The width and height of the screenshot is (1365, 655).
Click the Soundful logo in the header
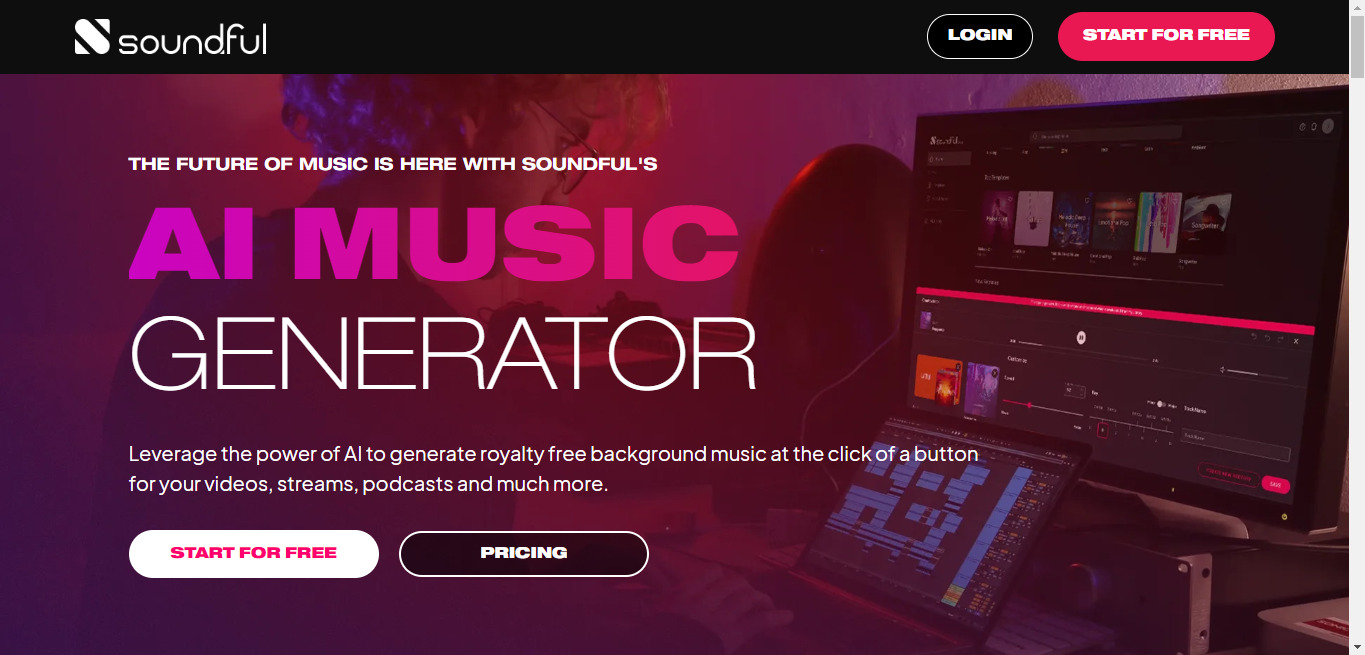[170, 37]
